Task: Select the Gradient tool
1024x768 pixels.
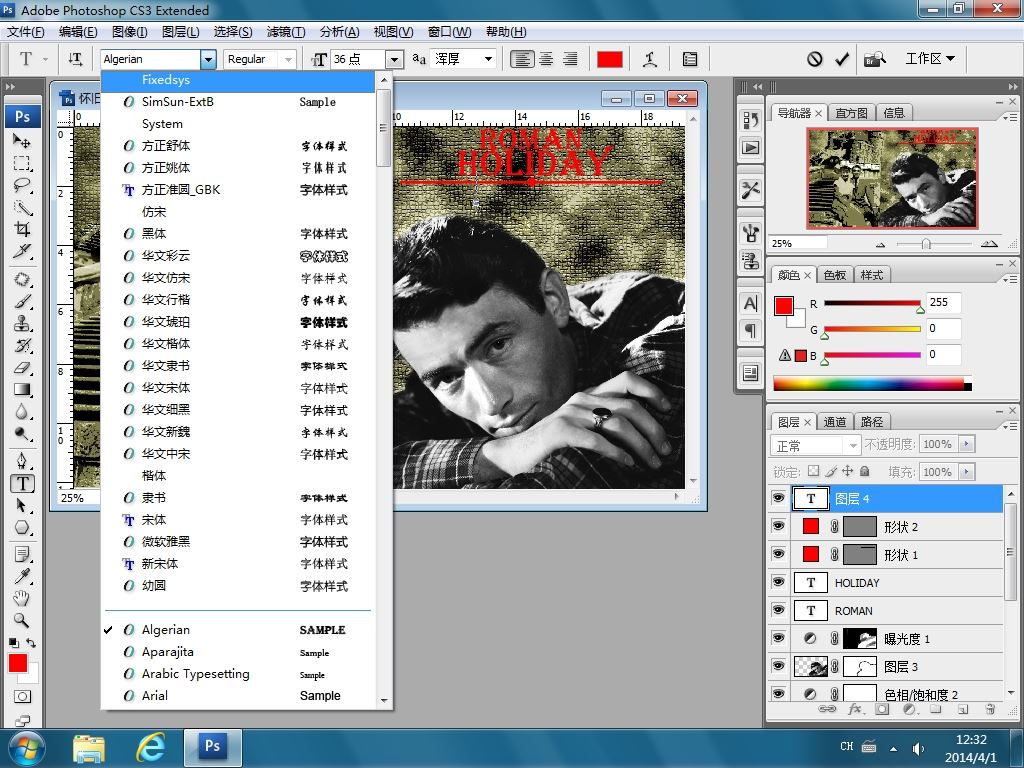Action: (x=22, y=390)
